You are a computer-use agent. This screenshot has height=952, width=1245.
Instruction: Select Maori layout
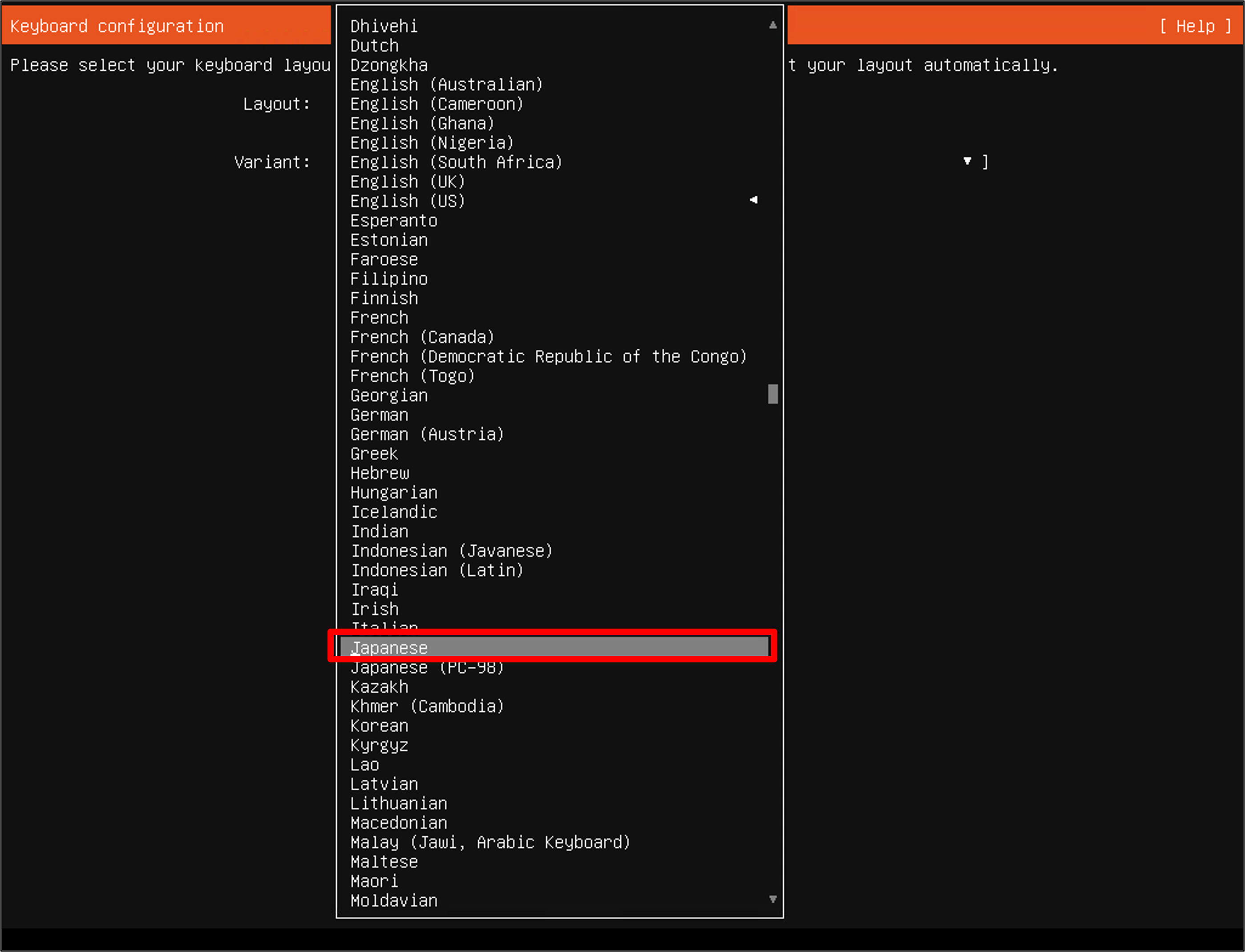(374, 881)
